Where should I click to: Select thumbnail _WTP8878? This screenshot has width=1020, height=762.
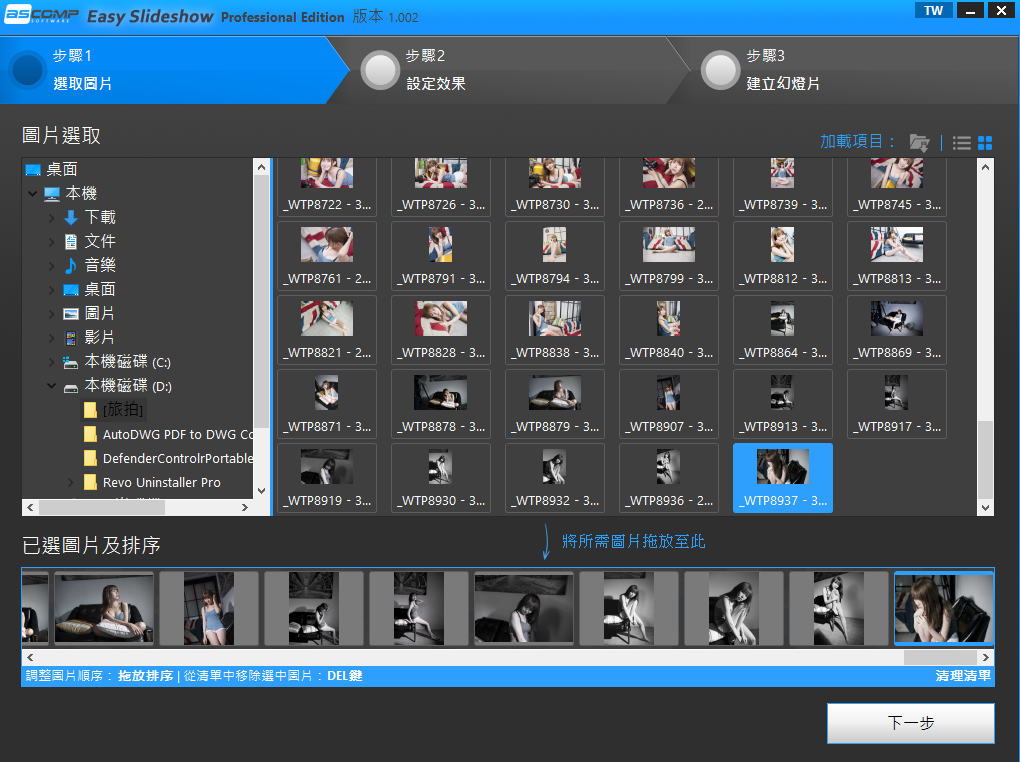441,403
